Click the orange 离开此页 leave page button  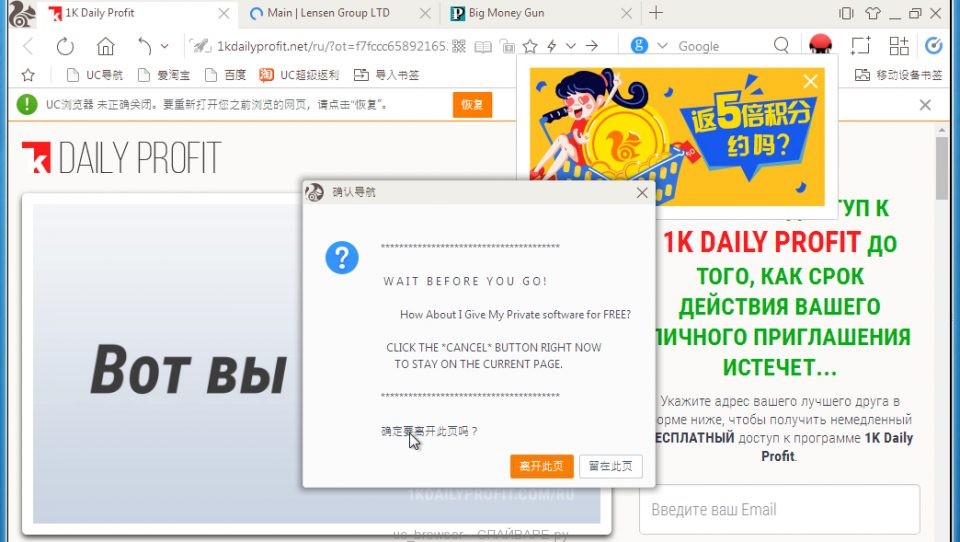click(541, 466)
